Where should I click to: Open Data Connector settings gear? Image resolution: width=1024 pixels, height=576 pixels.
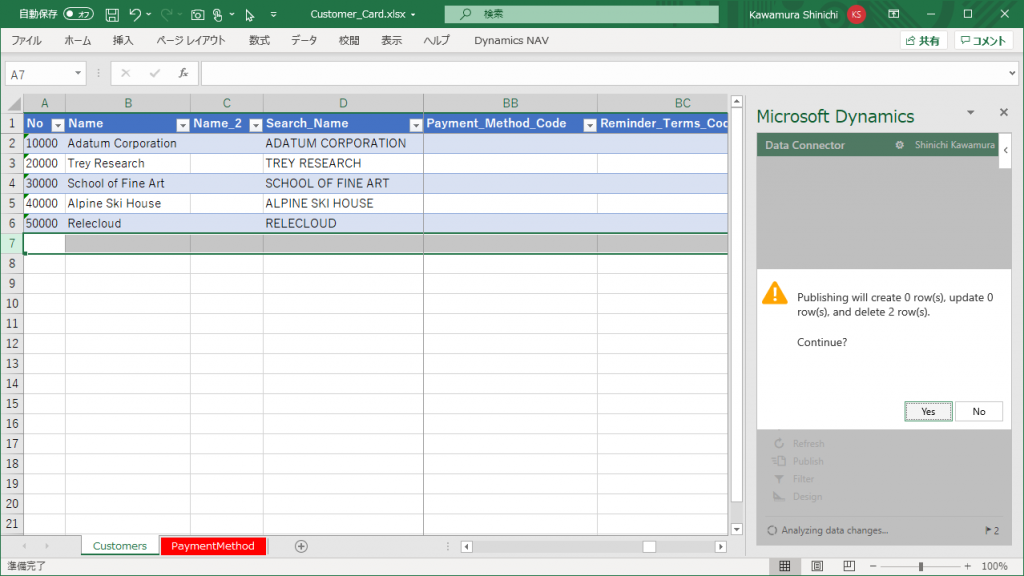[x=899, y=145]
